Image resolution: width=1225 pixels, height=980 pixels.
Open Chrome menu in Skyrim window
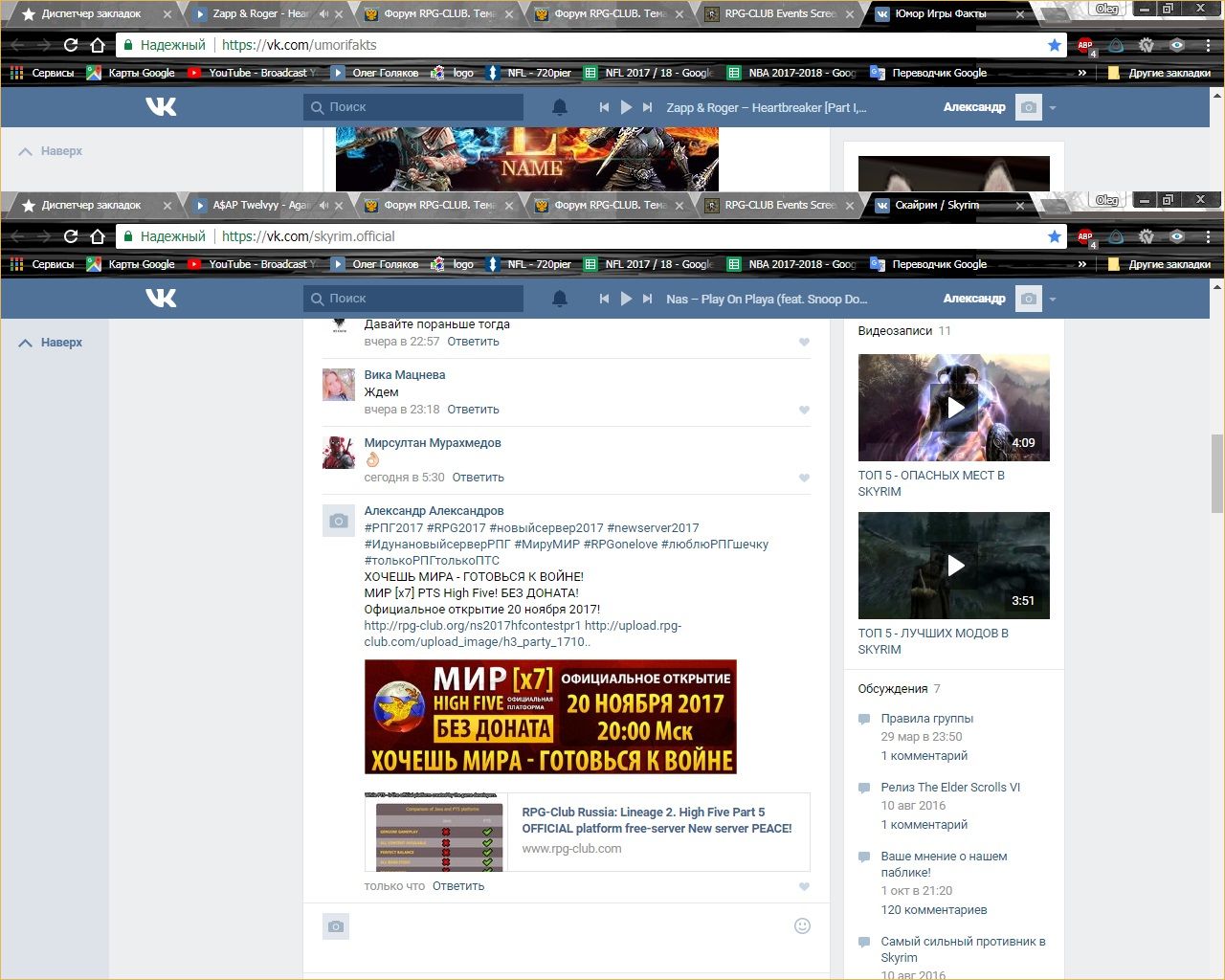click(x=1208, y=236)
